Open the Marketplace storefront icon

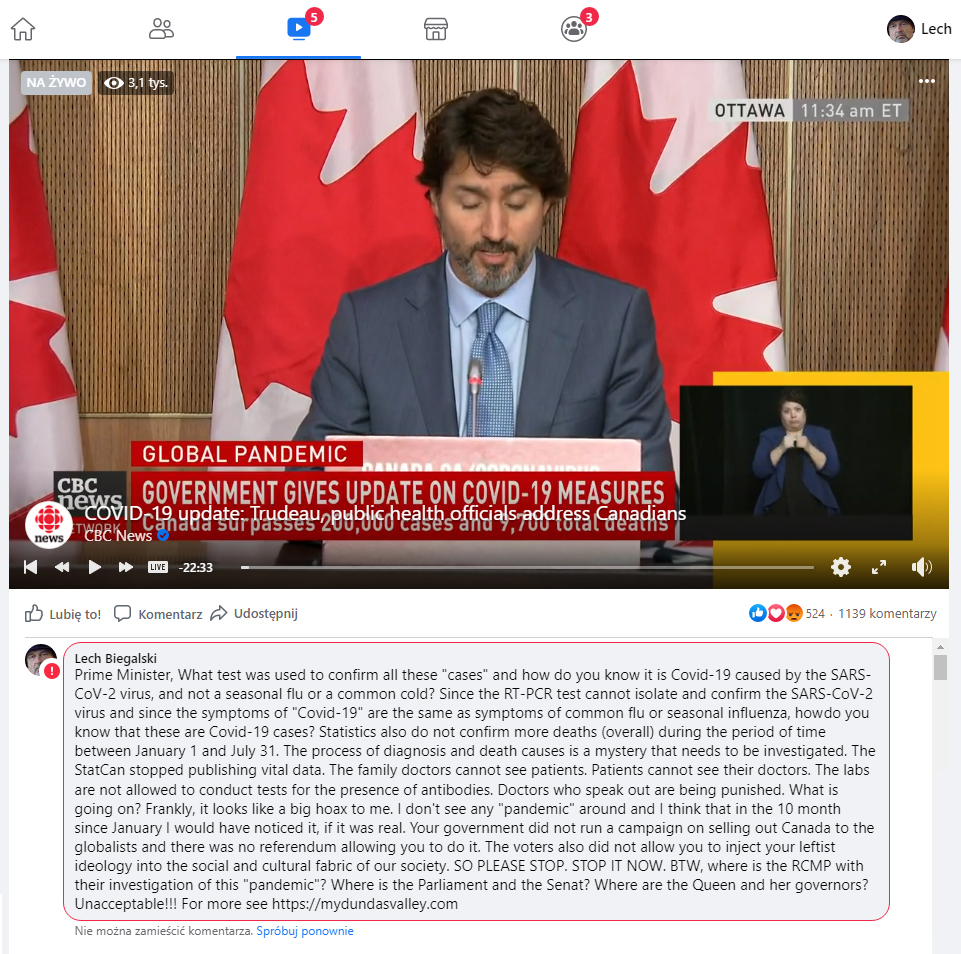pos(436,29)
